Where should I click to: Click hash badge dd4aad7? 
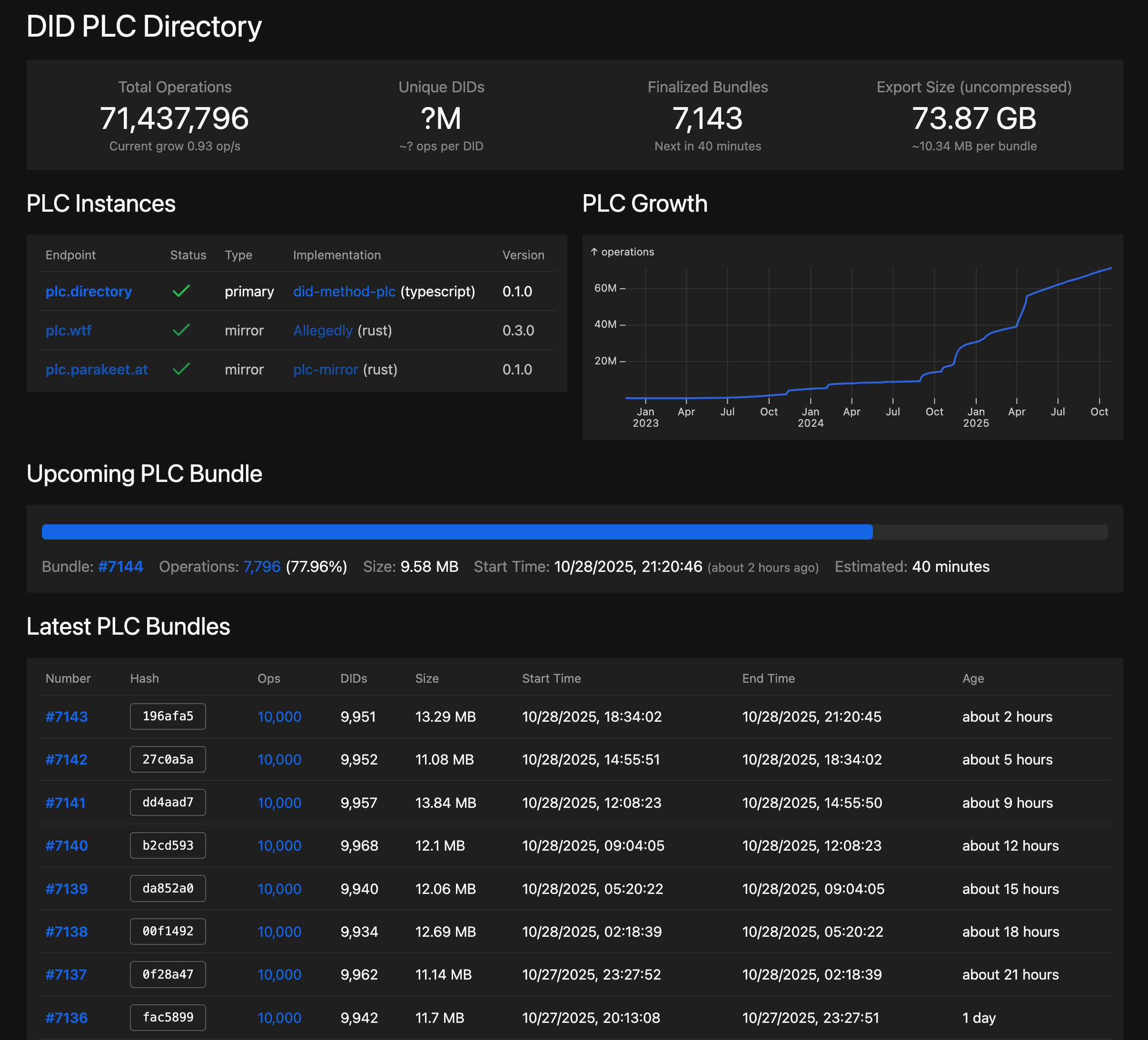(x=168, y=802)
